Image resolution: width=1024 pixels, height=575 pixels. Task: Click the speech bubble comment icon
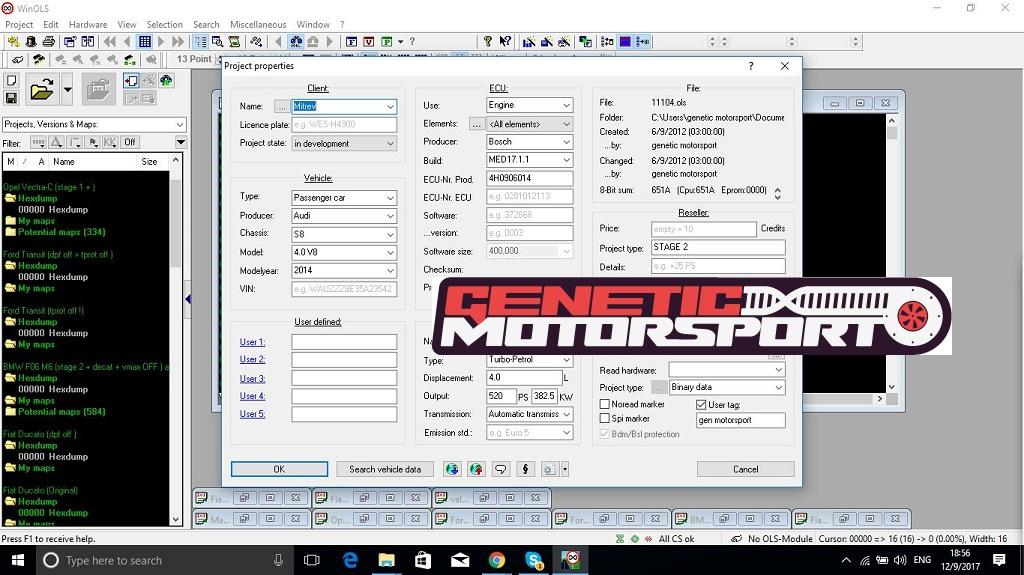501,469
